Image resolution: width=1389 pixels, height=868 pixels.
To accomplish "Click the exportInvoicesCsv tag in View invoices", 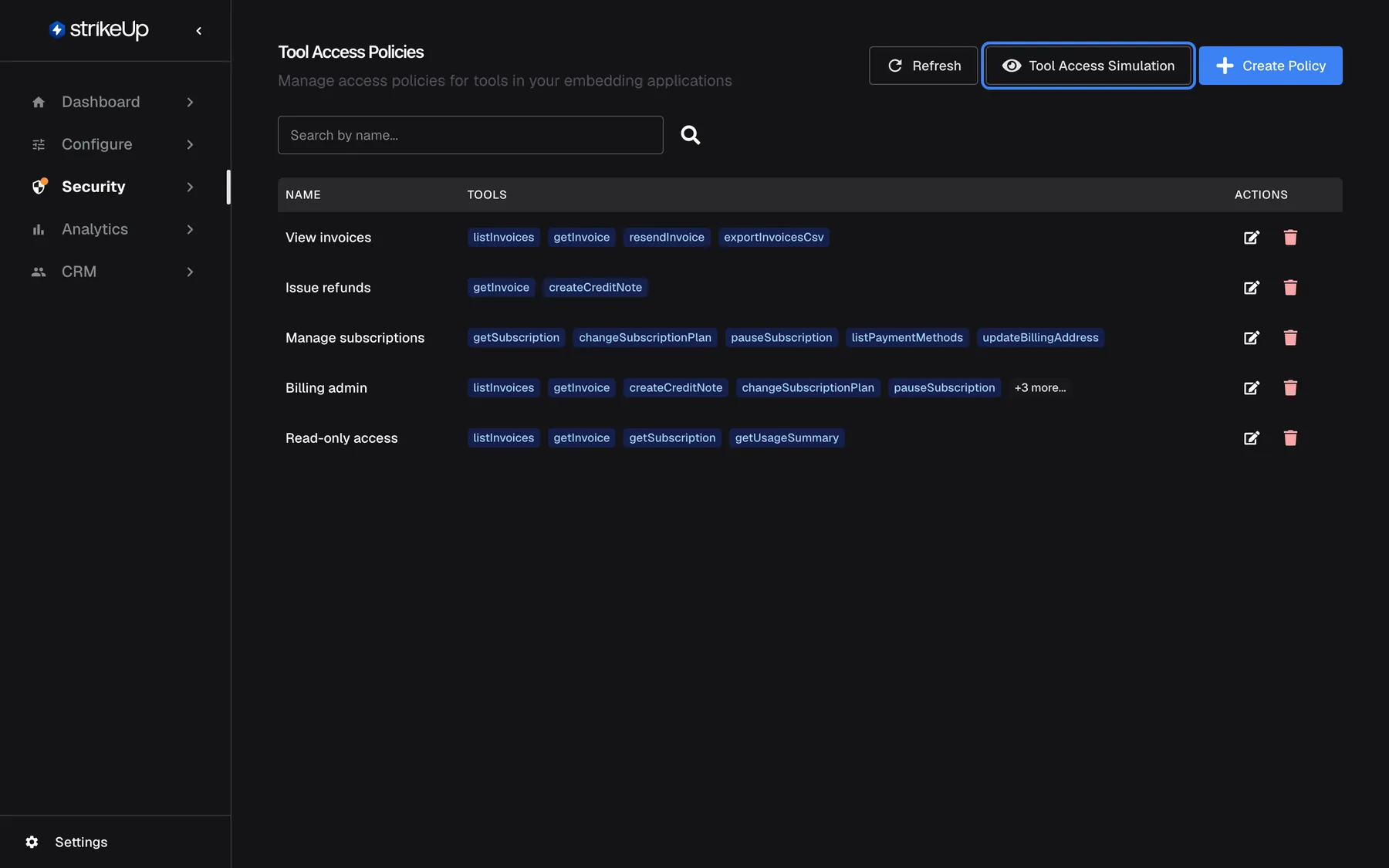I will (x=773, y=237).
